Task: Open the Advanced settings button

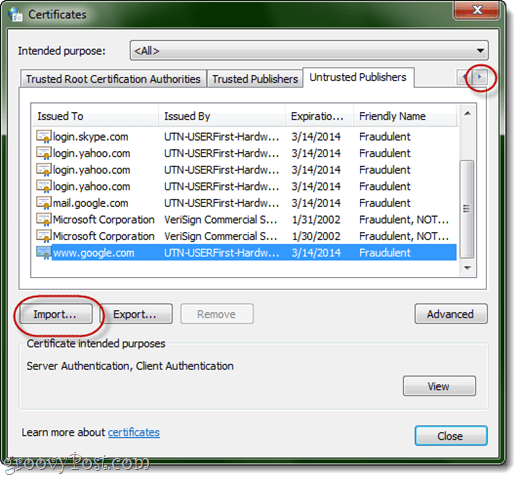Action: (451, 314)
